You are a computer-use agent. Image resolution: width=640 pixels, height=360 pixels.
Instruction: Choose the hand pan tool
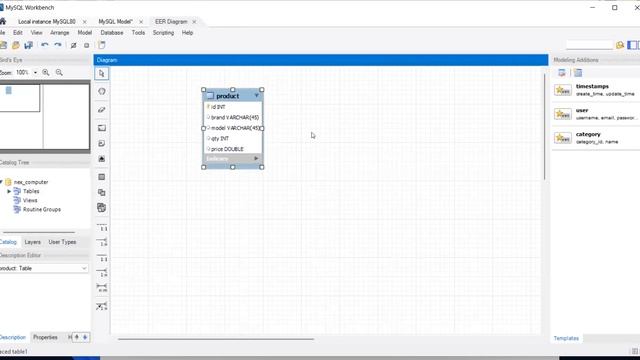click(102, 91)
